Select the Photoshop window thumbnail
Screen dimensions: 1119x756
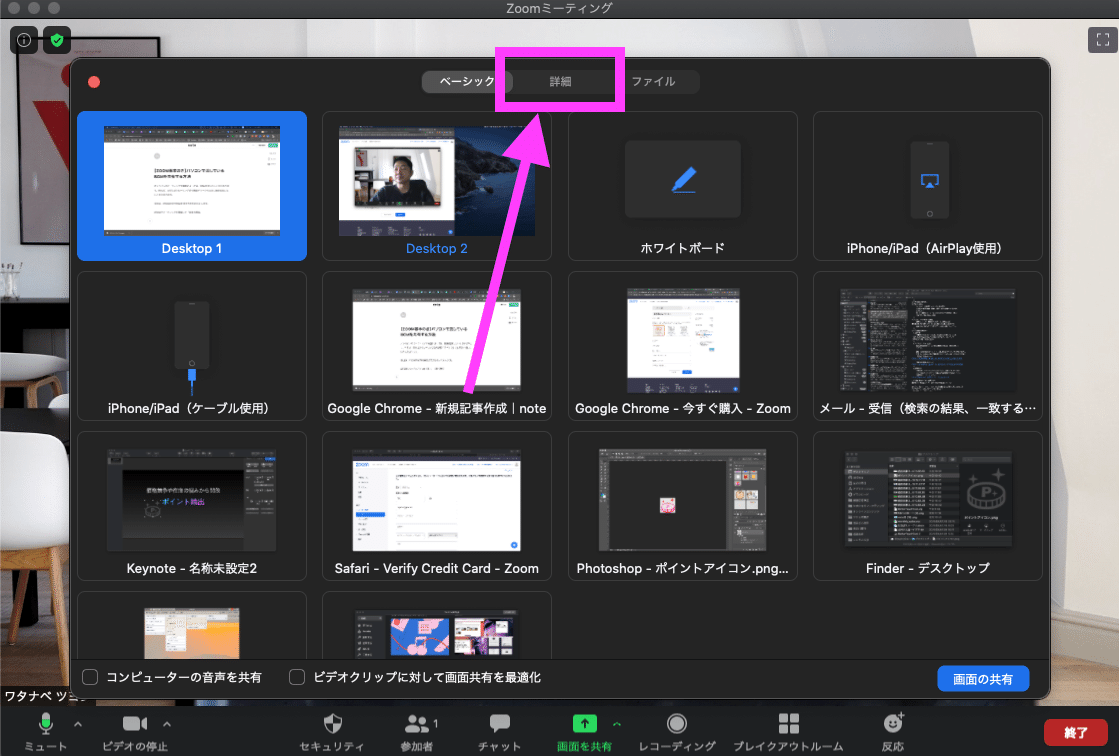pos(683,505)
